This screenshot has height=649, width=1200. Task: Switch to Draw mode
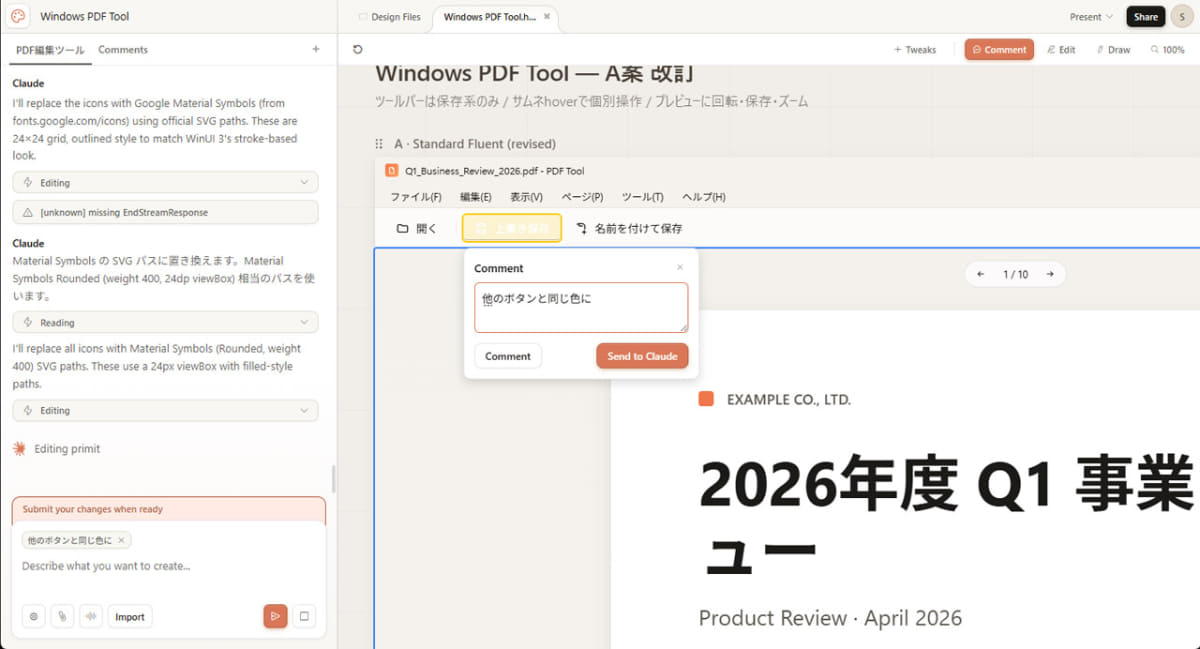pyautogui.click(x=1113, y=49)
